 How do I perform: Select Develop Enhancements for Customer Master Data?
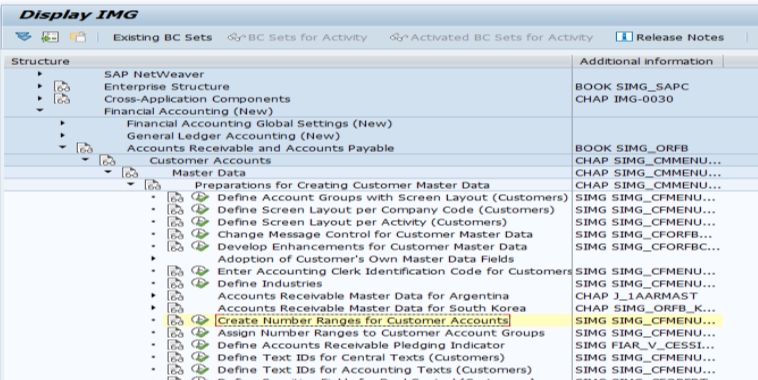pos(372,247)
